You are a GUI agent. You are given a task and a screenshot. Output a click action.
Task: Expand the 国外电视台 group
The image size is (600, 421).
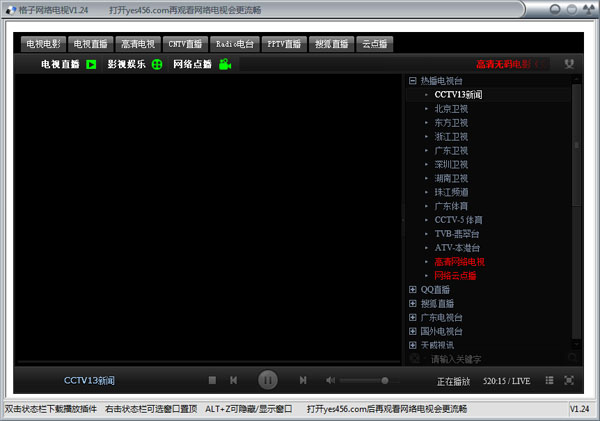point(412,331)
